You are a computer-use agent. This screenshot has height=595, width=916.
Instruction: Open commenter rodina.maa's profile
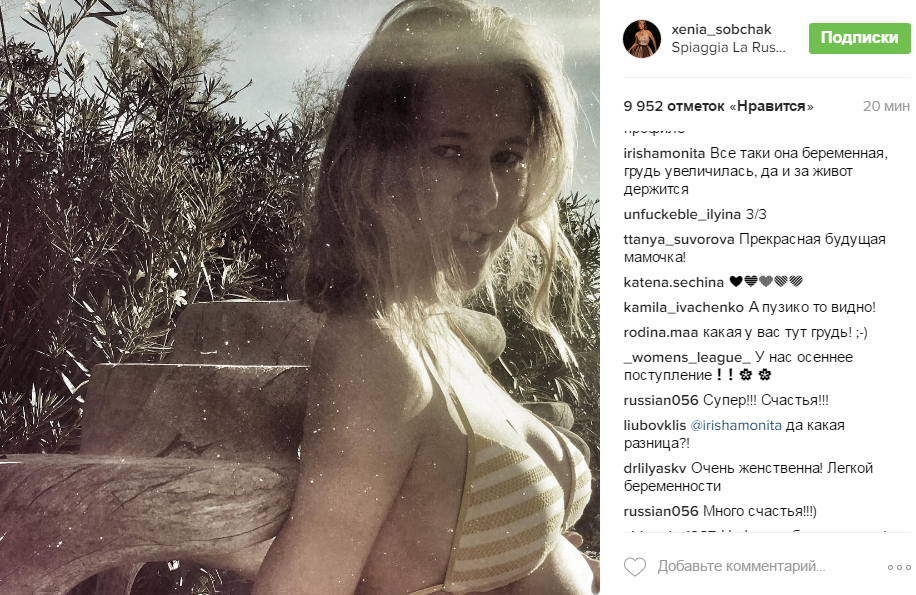(660, 332)
